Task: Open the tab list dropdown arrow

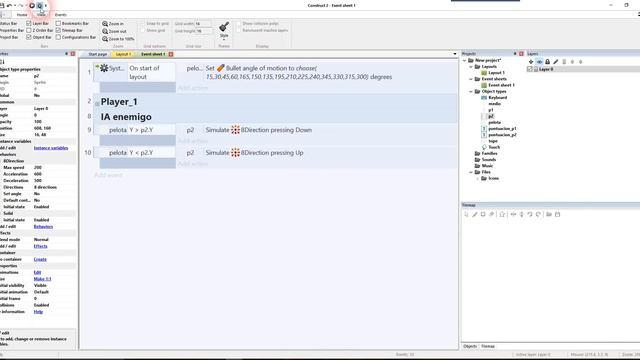Action: pyautogui.click(x=455, y=54)
